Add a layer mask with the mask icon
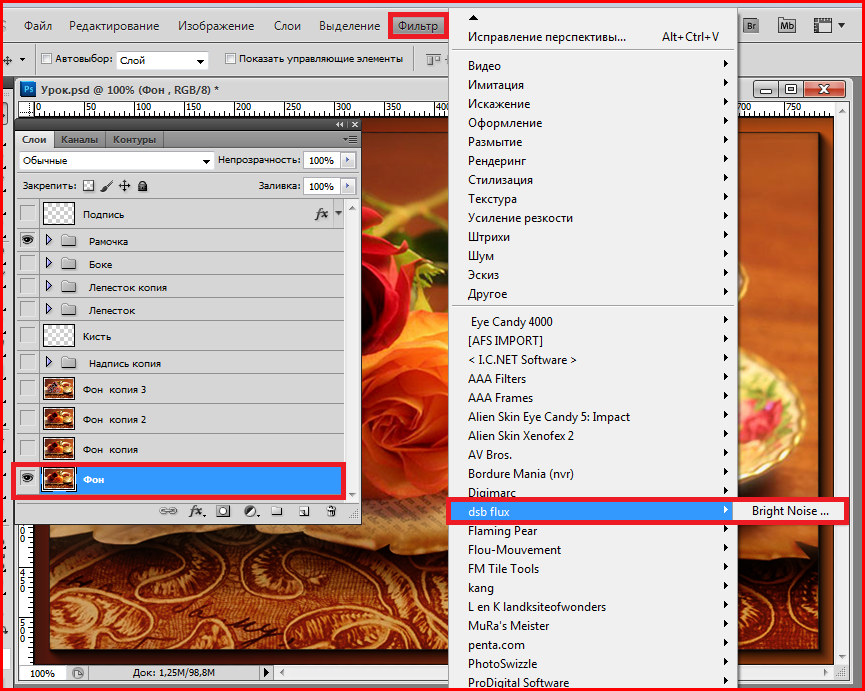 [x=223, y=511]
